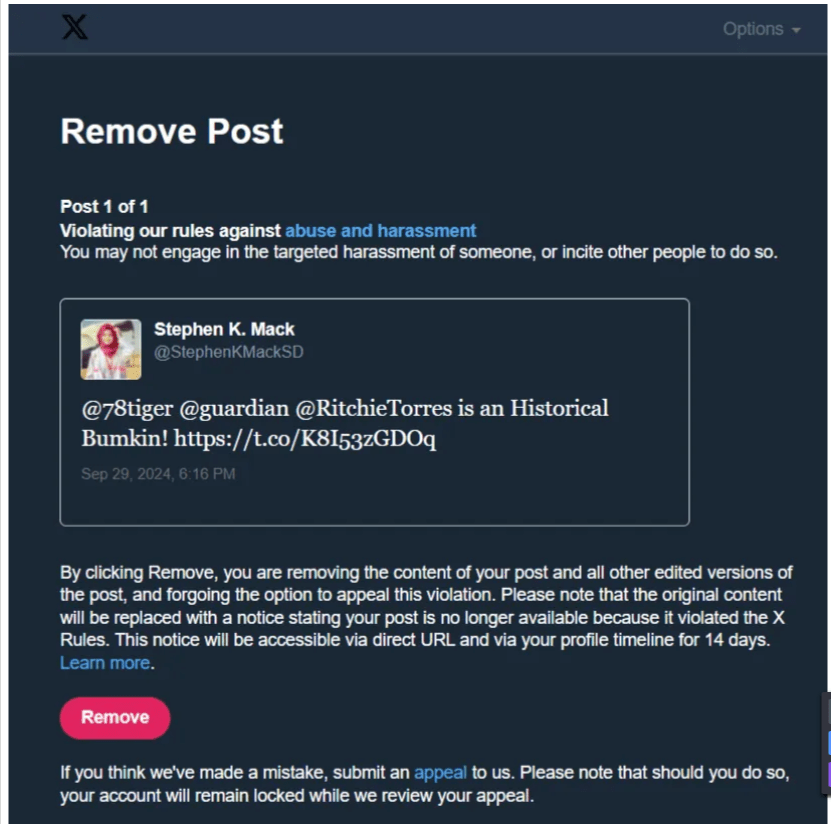Screen dimensions: 831x824
Task: Open the t.co/K8I53zGDOq link
Action: pyautogui.click(x=305, y=439)
